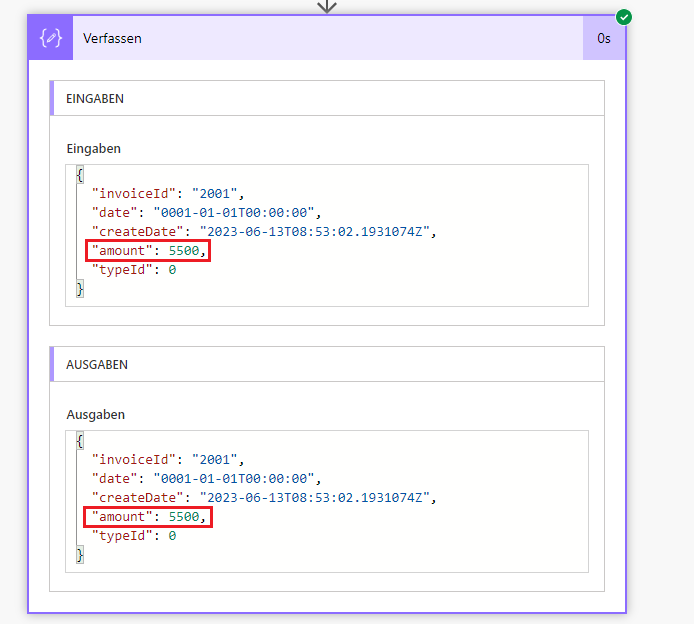
Task: Click date line in Ausgaben JSON
Action: coord(206,479)
